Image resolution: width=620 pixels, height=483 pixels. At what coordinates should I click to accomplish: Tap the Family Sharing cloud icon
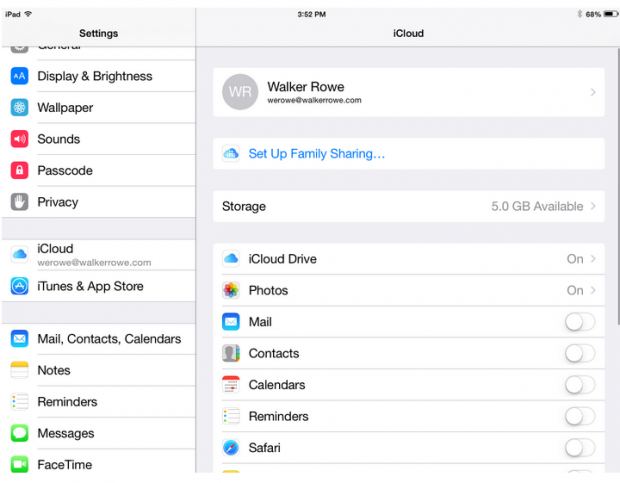point(231,153)
